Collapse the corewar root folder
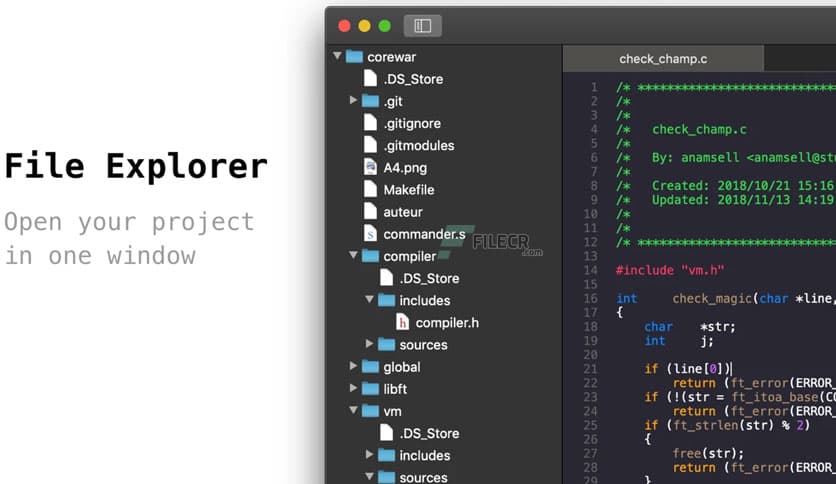836x484 pixels. pos(338,57)
